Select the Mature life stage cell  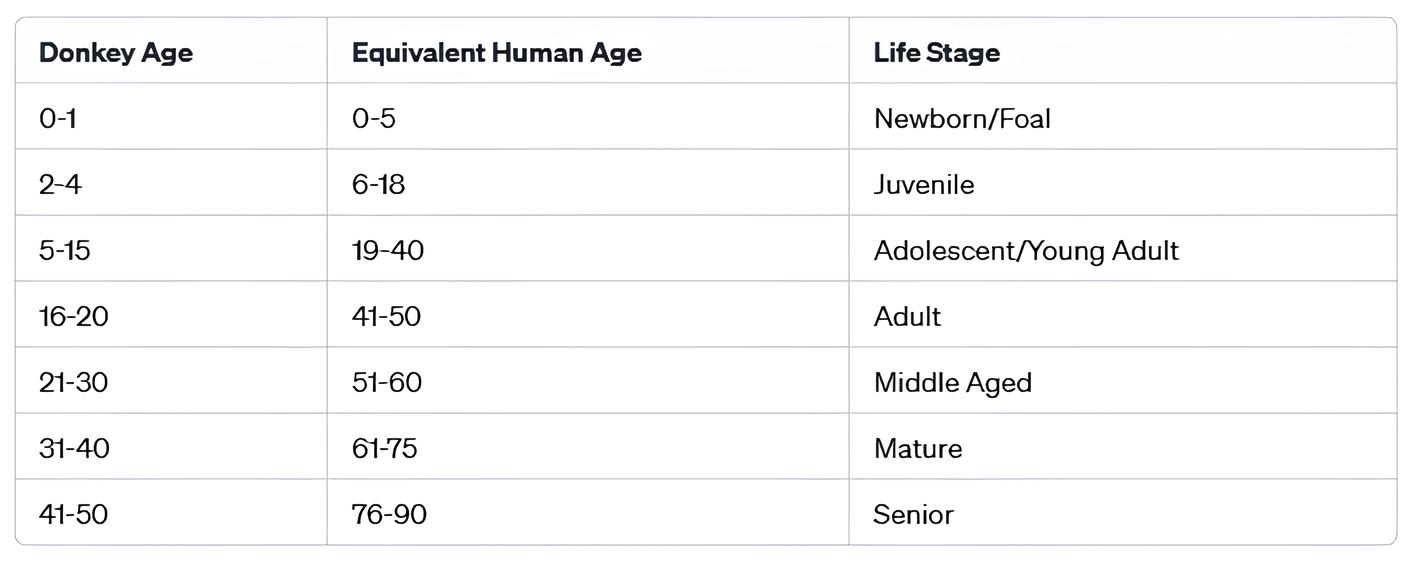click(917, 449)
